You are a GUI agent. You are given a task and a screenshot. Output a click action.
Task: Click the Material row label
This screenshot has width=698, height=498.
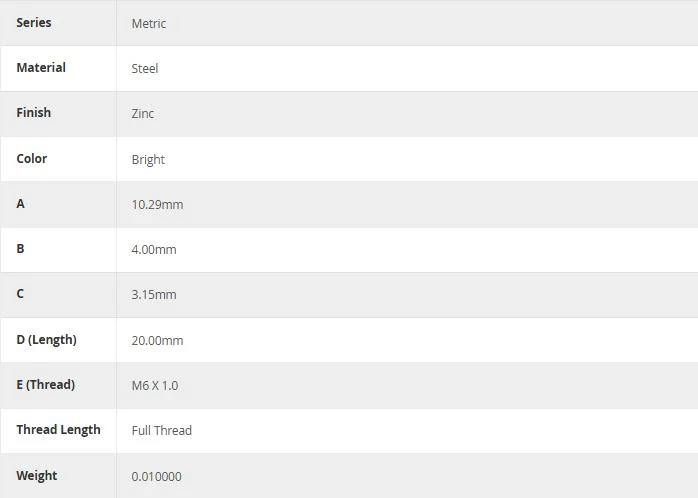[x=41, y=68]
